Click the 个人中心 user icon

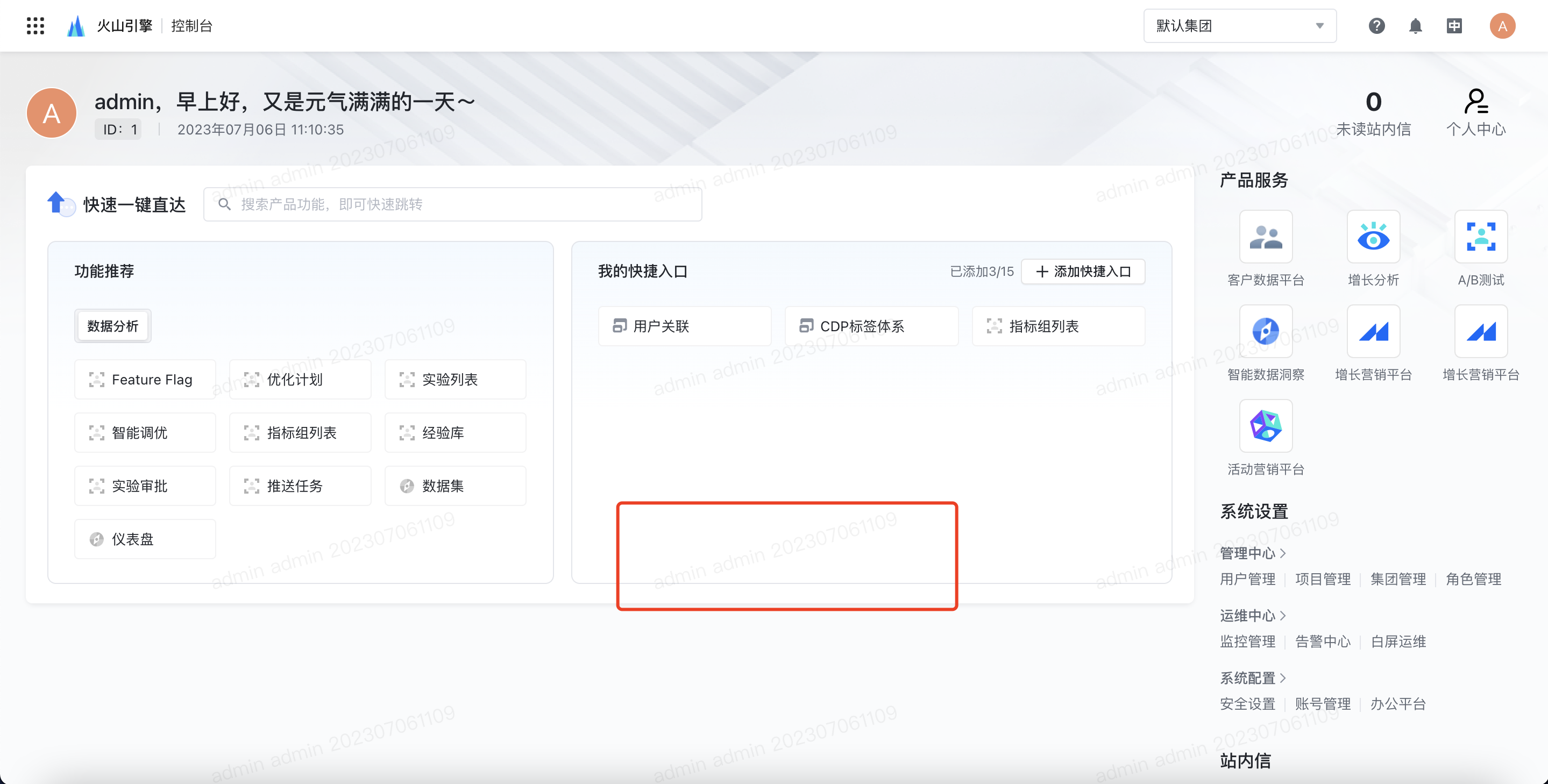click(x=1475, y=102)
